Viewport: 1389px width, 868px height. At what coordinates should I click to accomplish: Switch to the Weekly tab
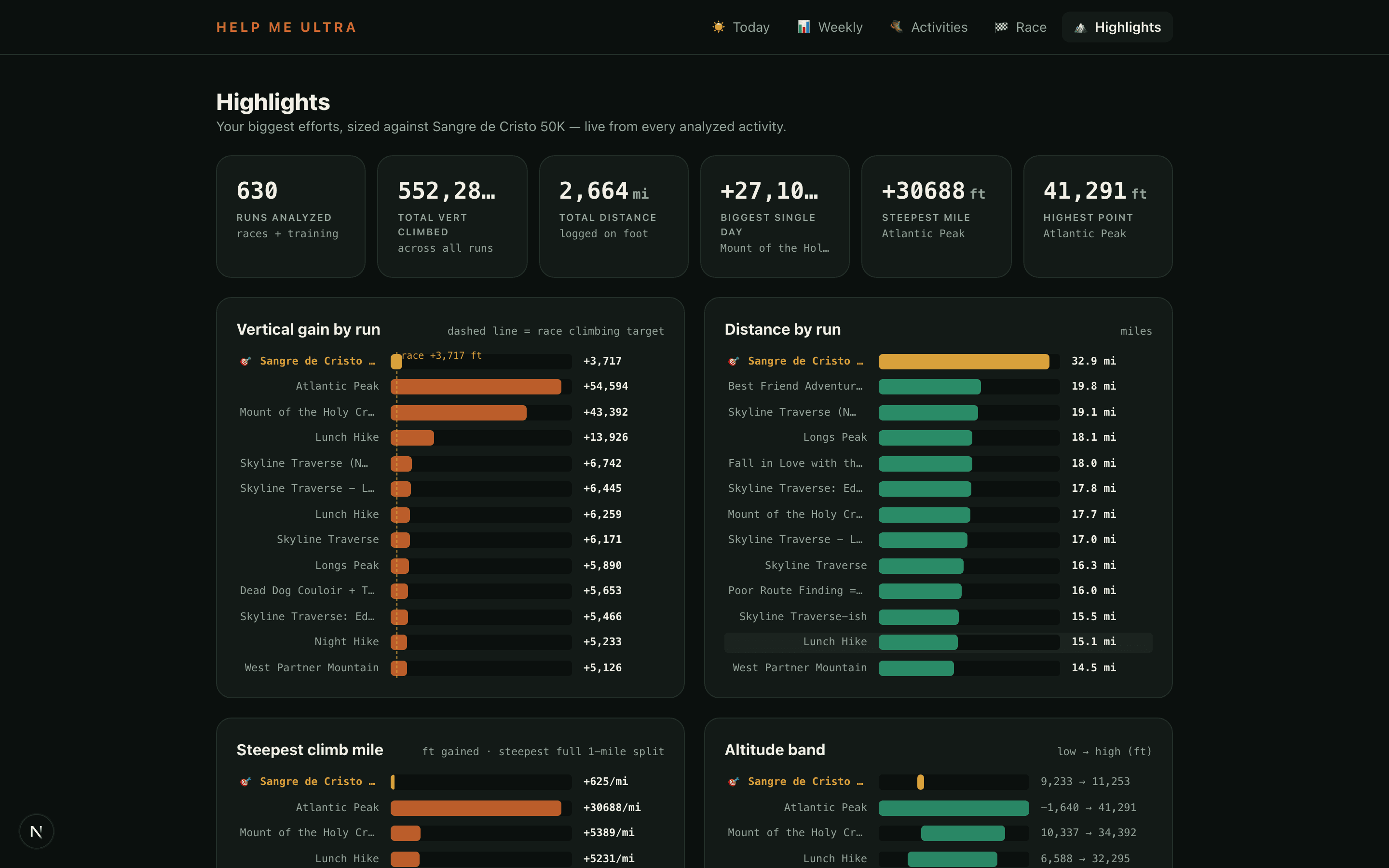[830, 27]
